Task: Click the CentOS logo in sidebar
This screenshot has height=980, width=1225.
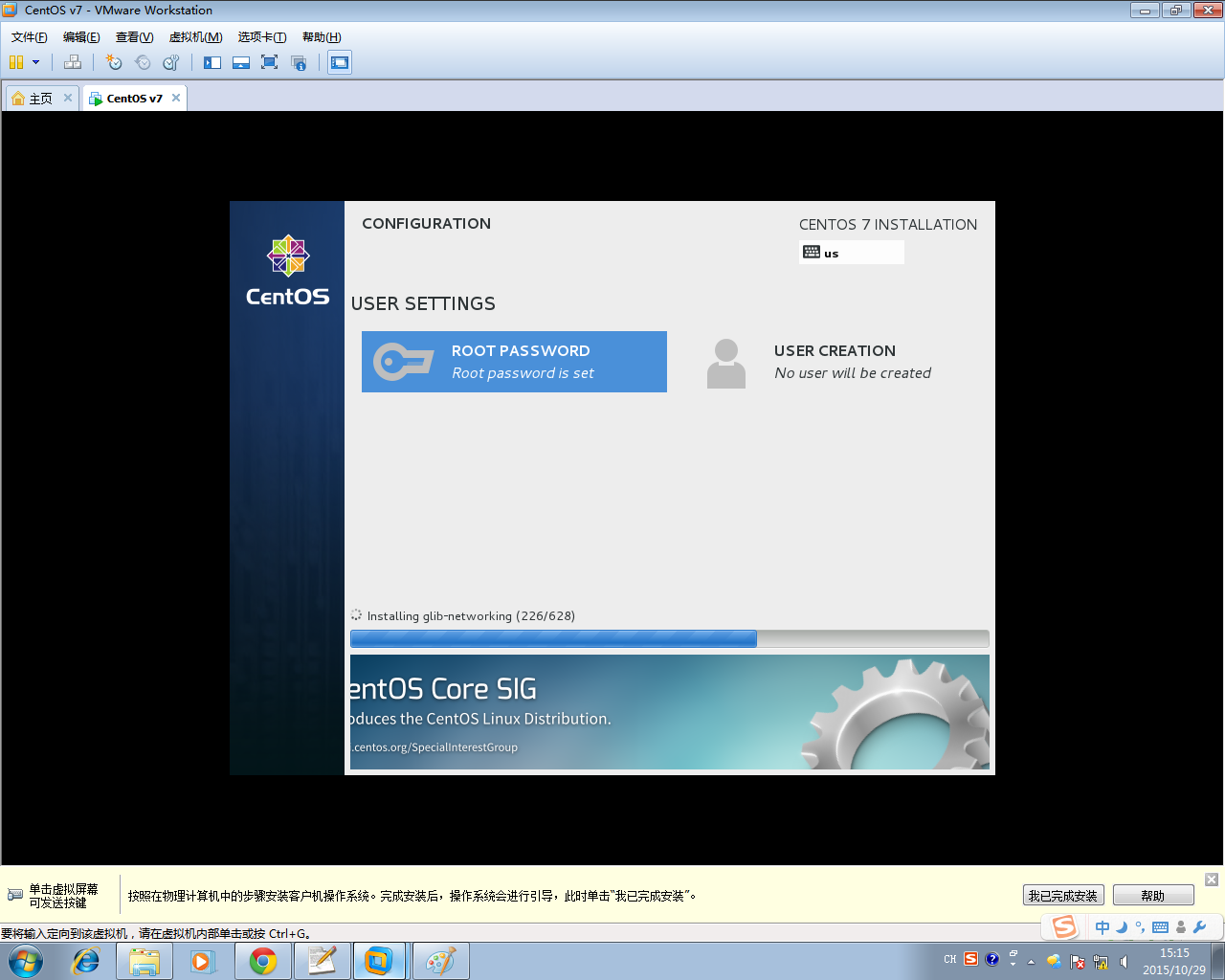Action: (x=287, y=272)
